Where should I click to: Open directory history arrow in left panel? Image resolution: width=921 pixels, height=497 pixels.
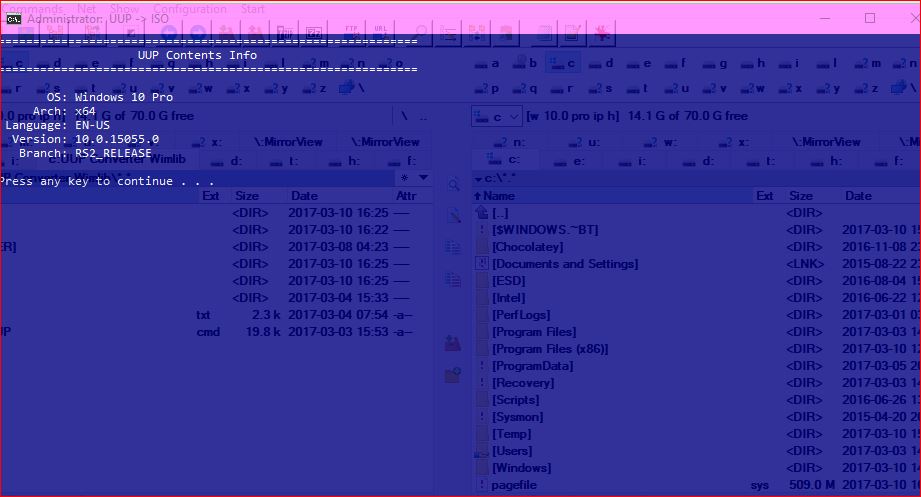click(x=424, y=178)
